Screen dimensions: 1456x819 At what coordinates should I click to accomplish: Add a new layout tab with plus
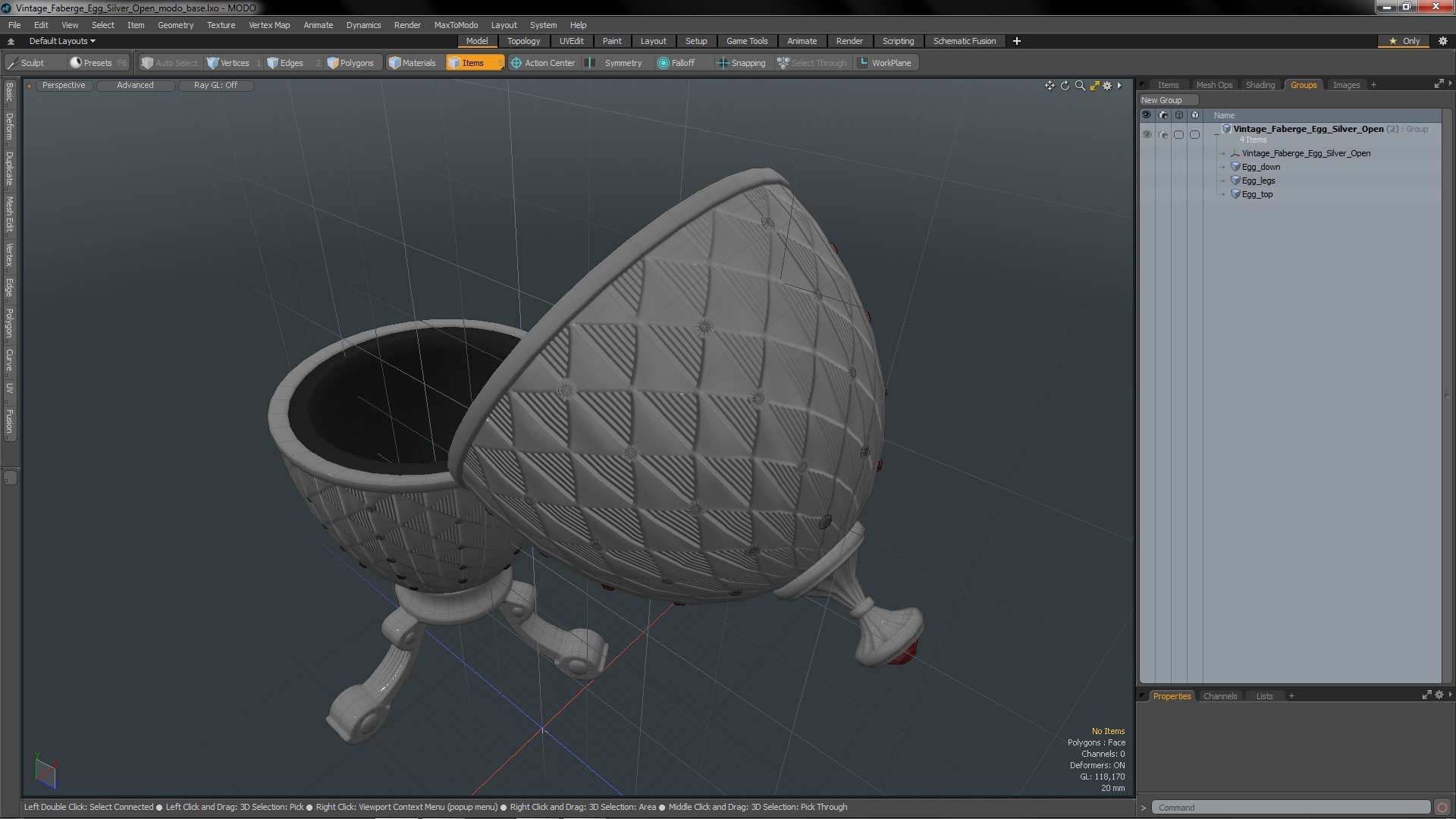tap(1016, 41)
